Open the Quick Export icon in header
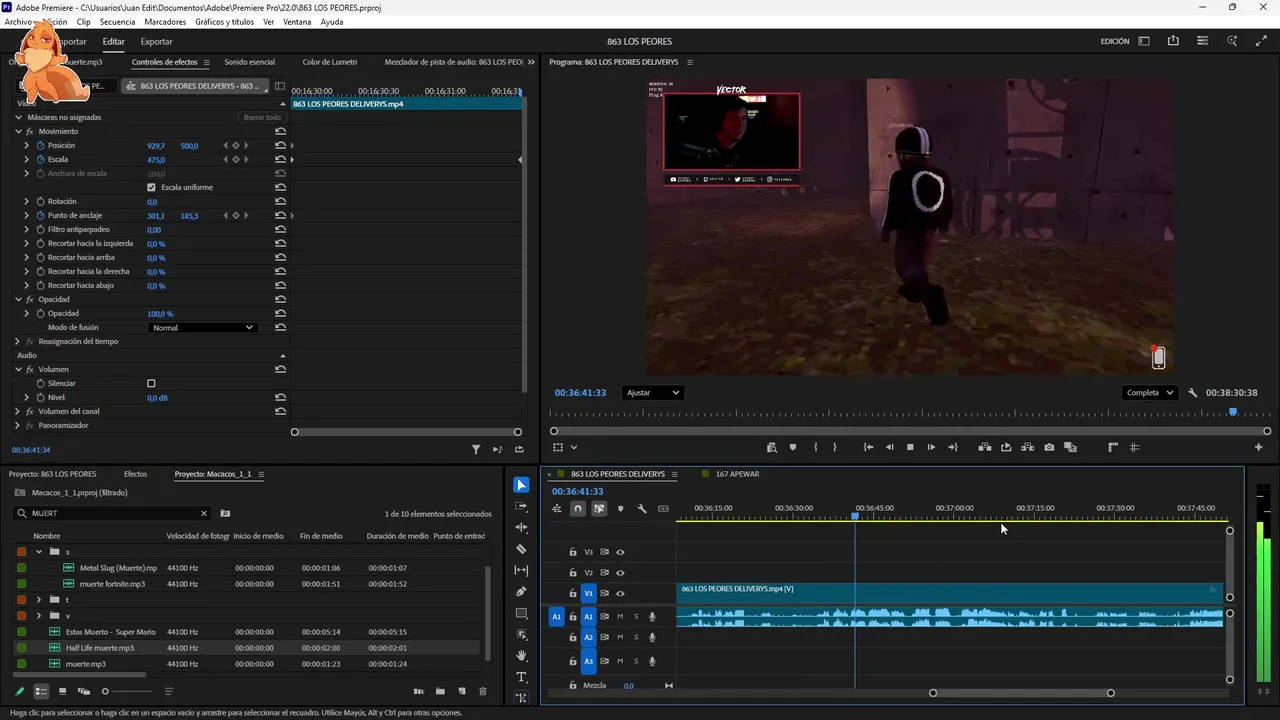Viewport: 1280px width, 720px height. tap(1173, 41)
